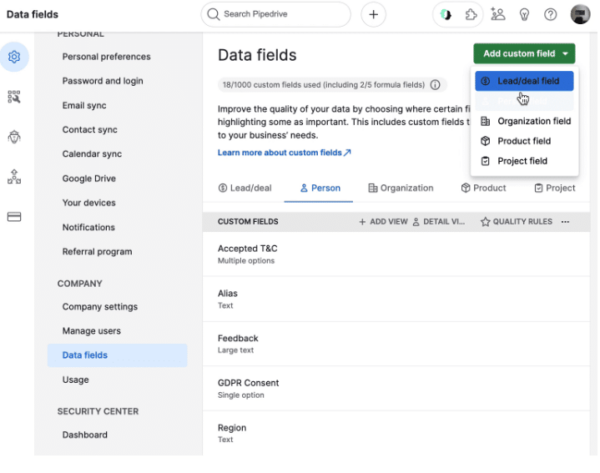600x473 pixels.
Task: Open the invite users icon
Action: click(498, 15)
